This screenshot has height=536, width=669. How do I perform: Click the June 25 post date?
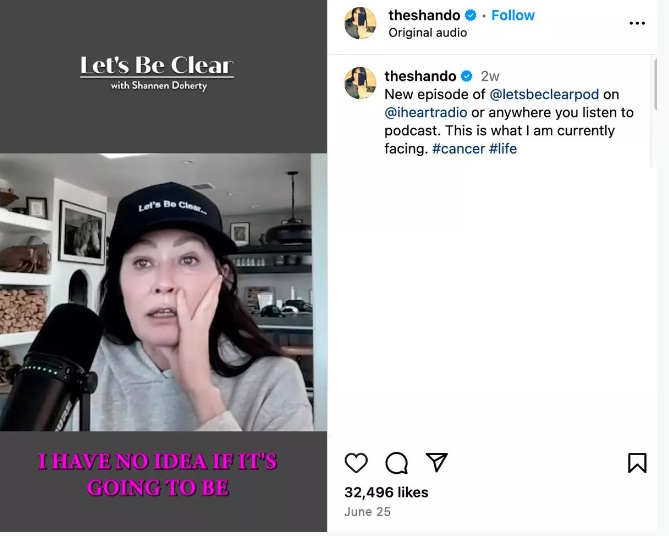(367, 512)
